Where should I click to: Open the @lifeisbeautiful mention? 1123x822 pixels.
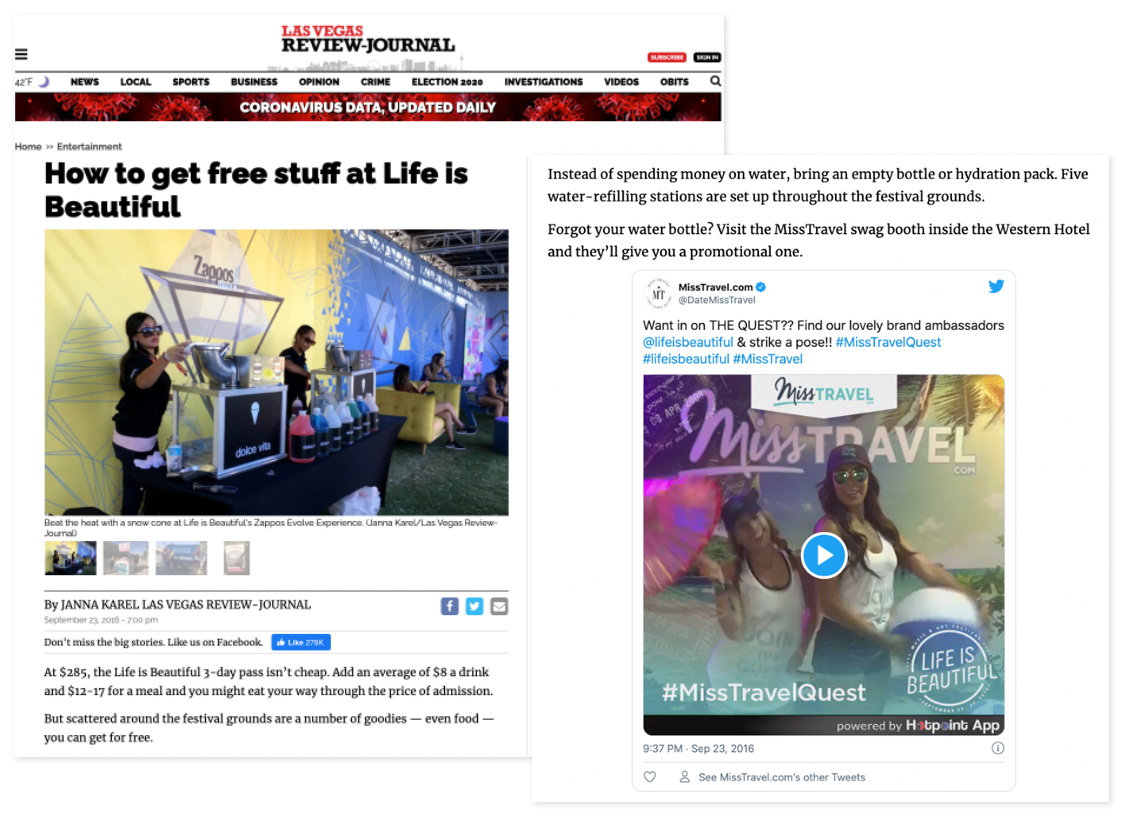pos(688,342)
